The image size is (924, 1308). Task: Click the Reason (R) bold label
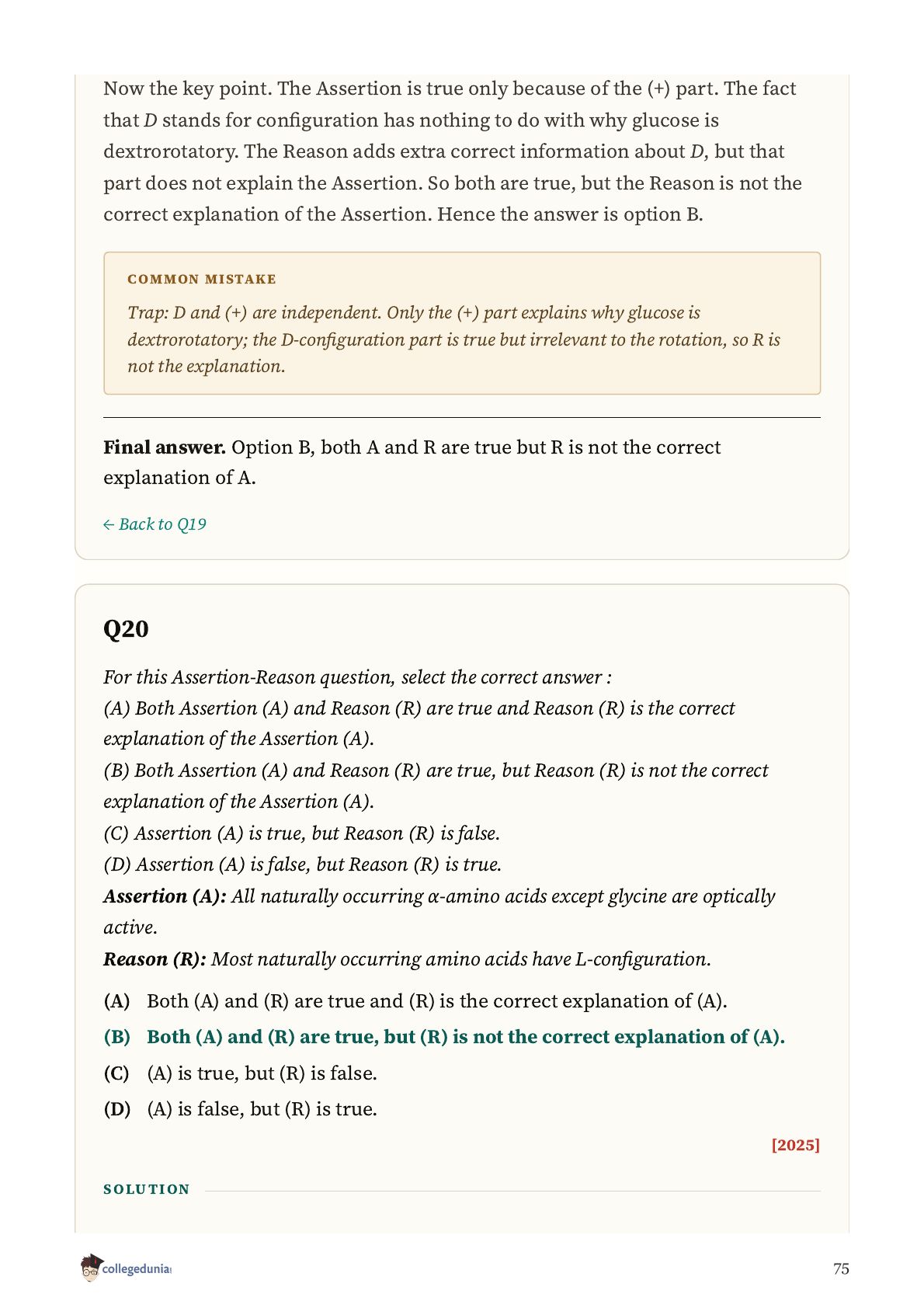pos(155,959)
